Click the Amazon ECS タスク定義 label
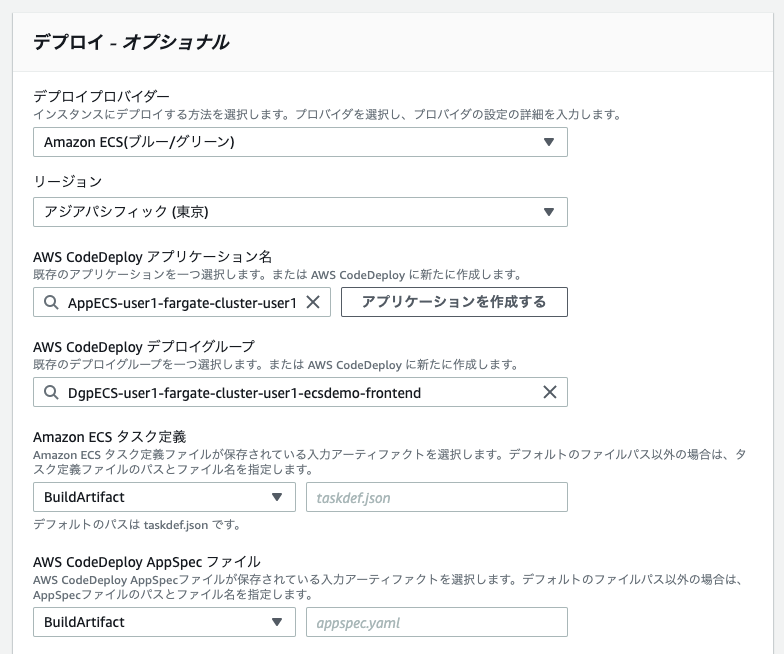The width and height of the screenshot is (784, 654). pos(110,437)
